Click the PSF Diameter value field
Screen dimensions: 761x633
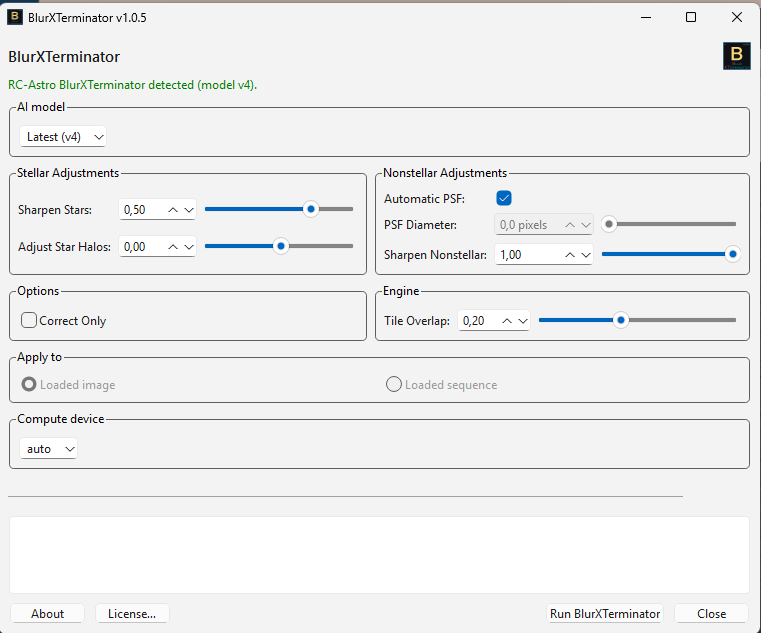[x=544, y=225]
